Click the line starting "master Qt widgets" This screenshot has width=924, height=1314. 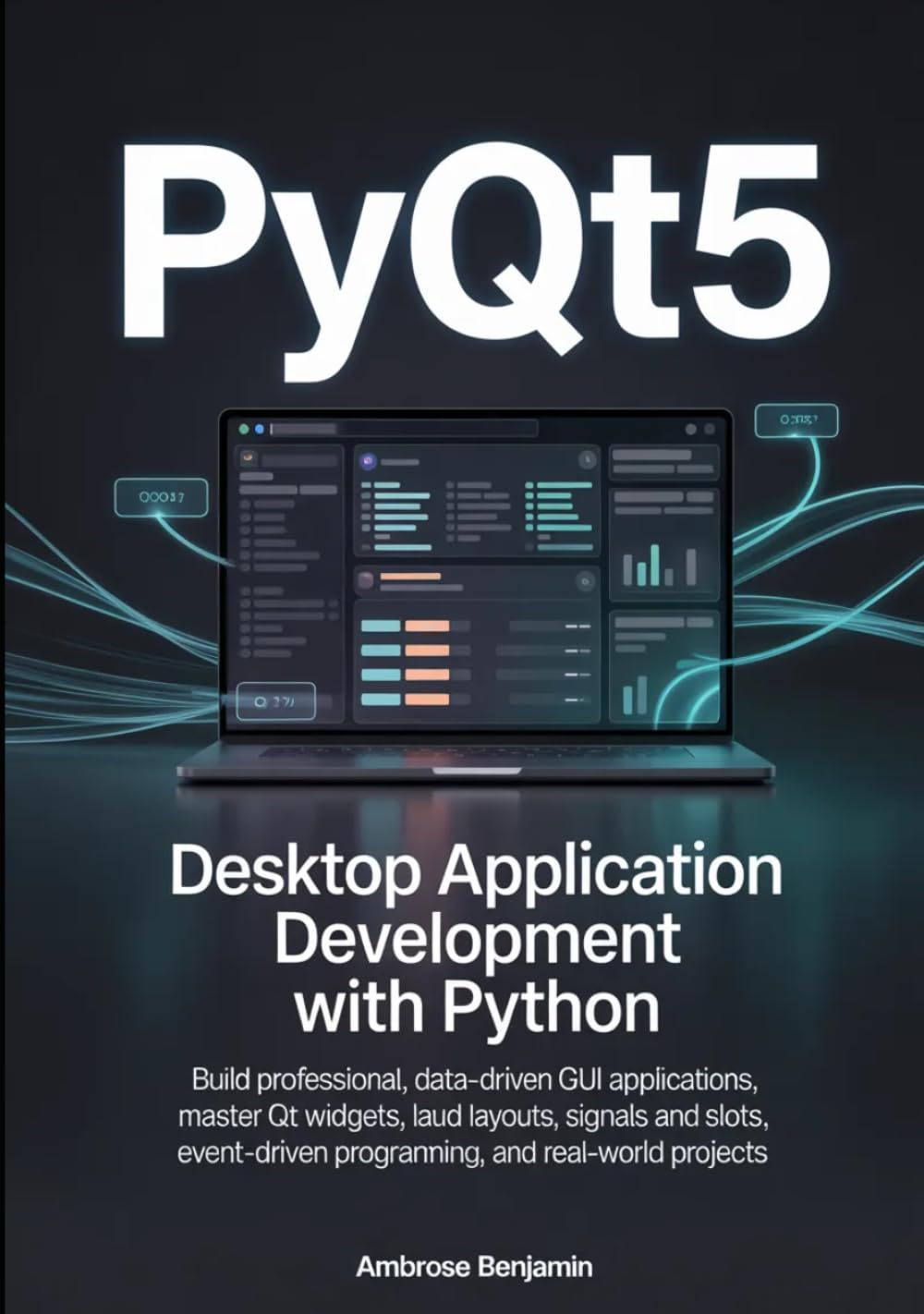point(474,1116)
